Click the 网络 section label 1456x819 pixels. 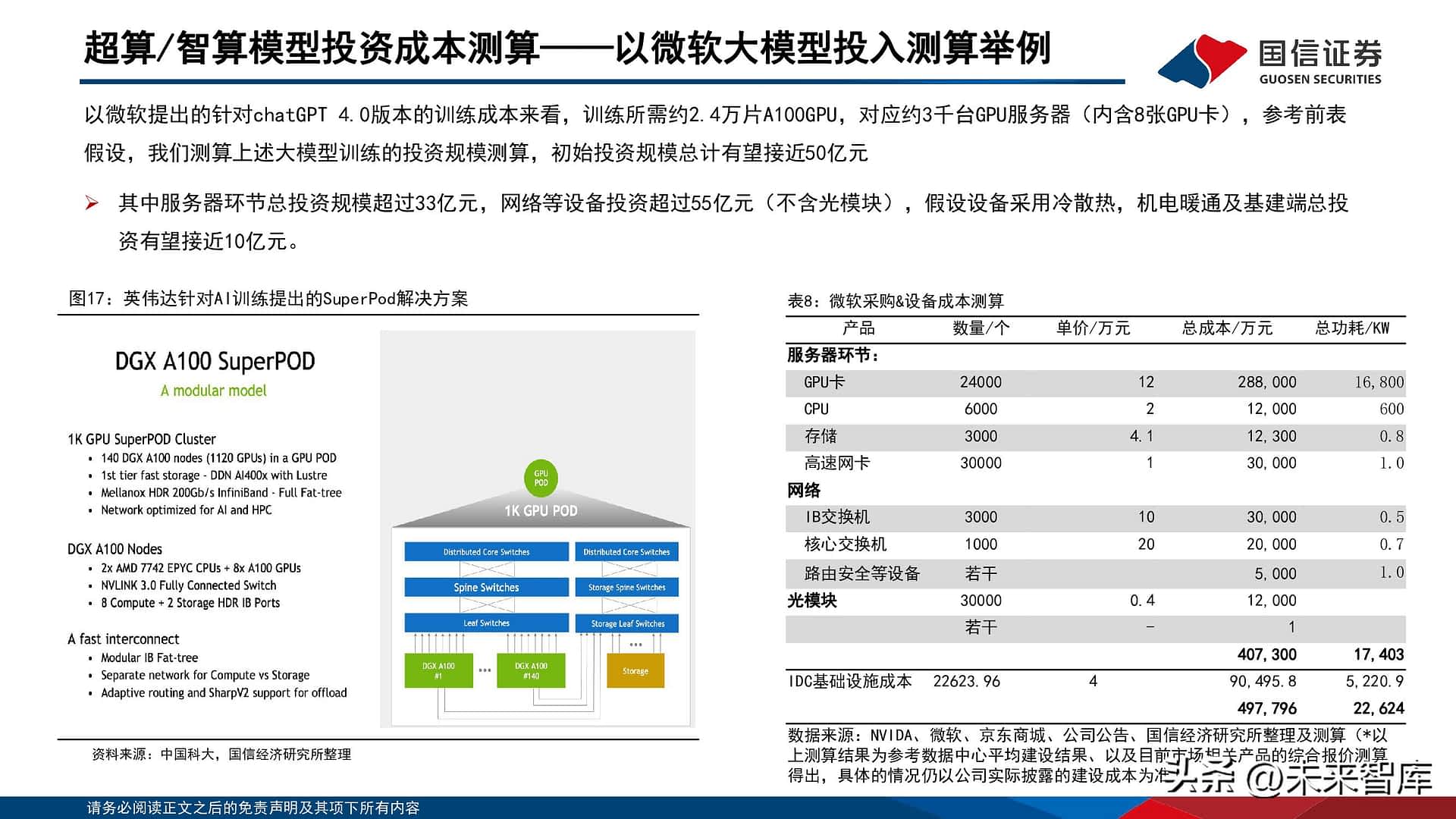804,491
